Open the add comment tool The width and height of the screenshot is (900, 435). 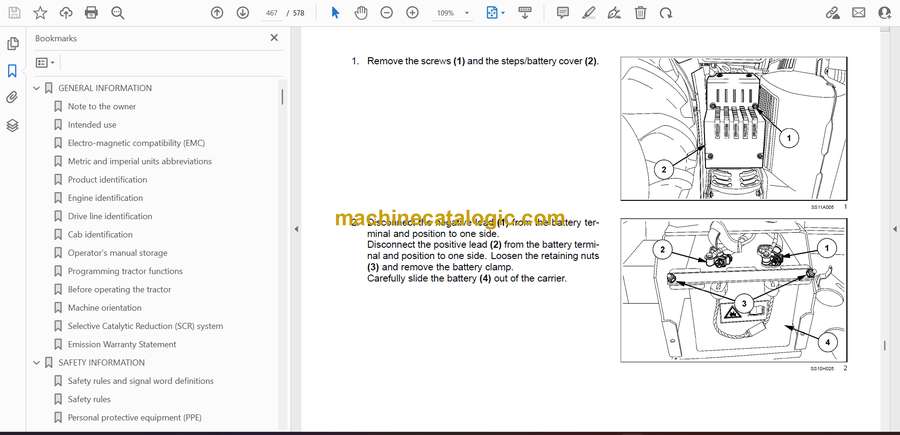563,13
